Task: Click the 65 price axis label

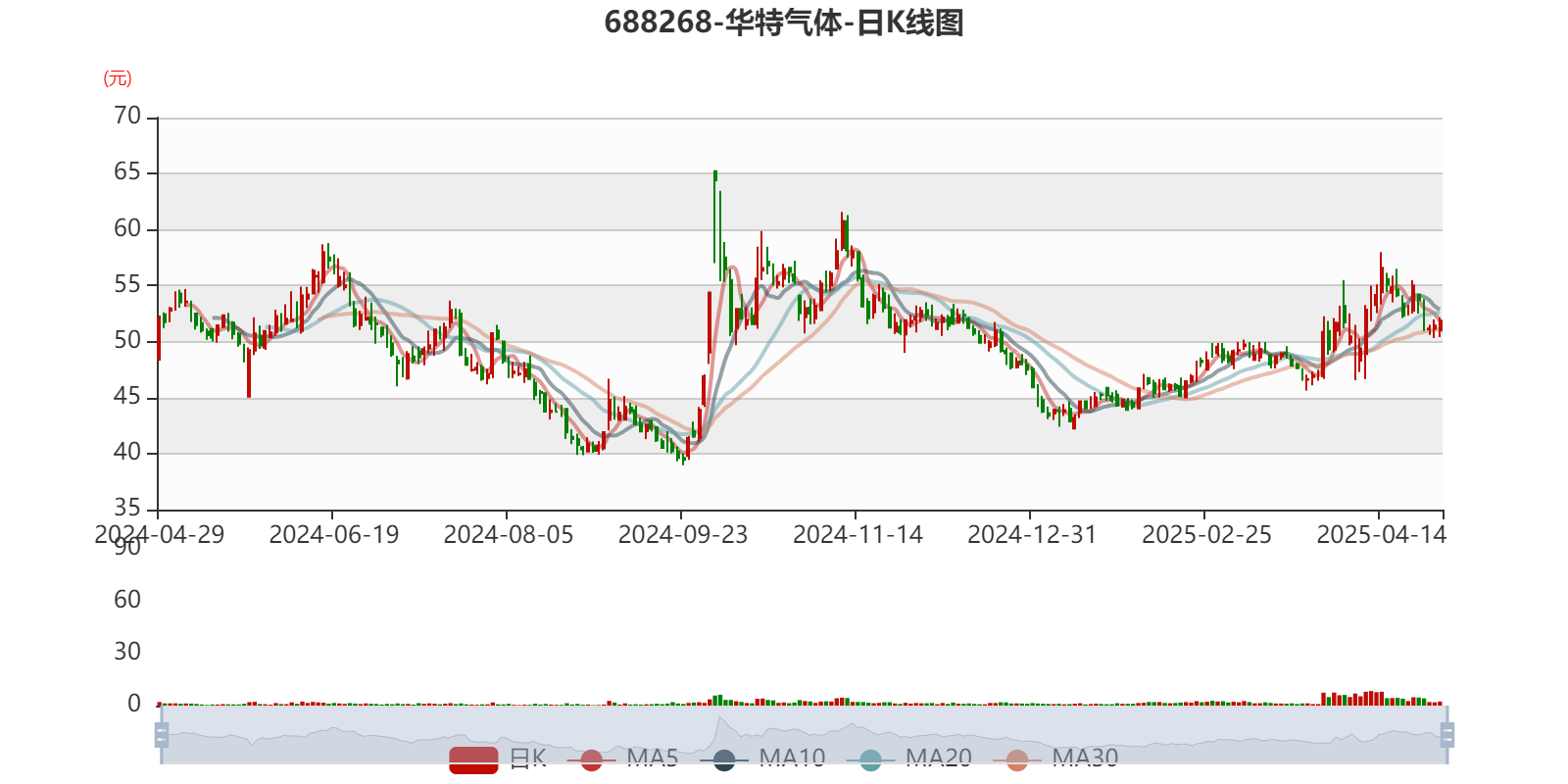Action: (127, 172)
